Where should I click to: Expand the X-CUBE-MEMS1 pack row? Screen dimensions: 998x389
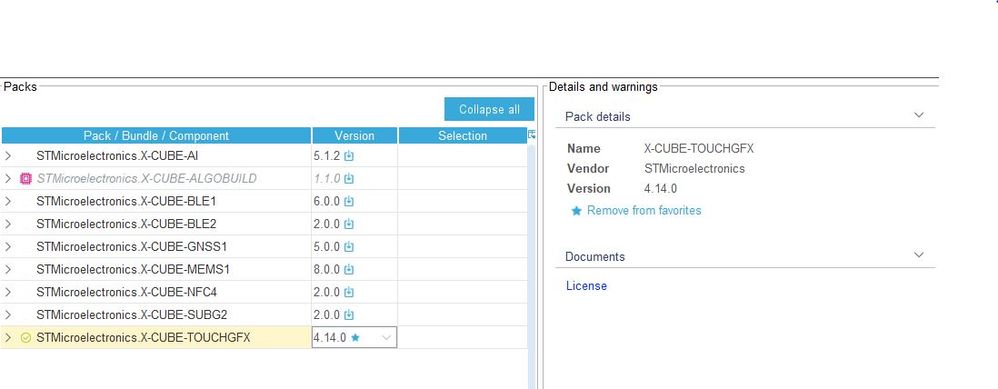8,269
